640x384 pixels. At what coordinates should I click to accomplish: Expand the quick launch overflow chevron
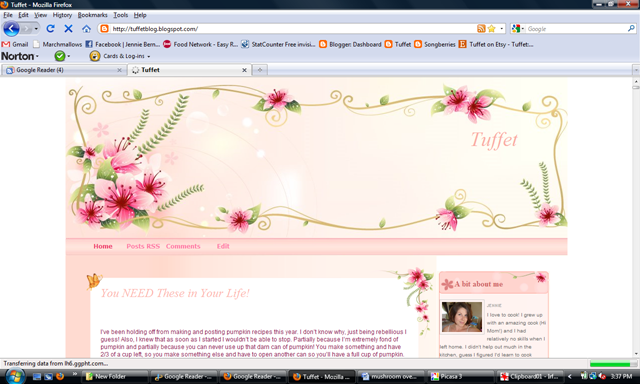[x=75, y=373]
